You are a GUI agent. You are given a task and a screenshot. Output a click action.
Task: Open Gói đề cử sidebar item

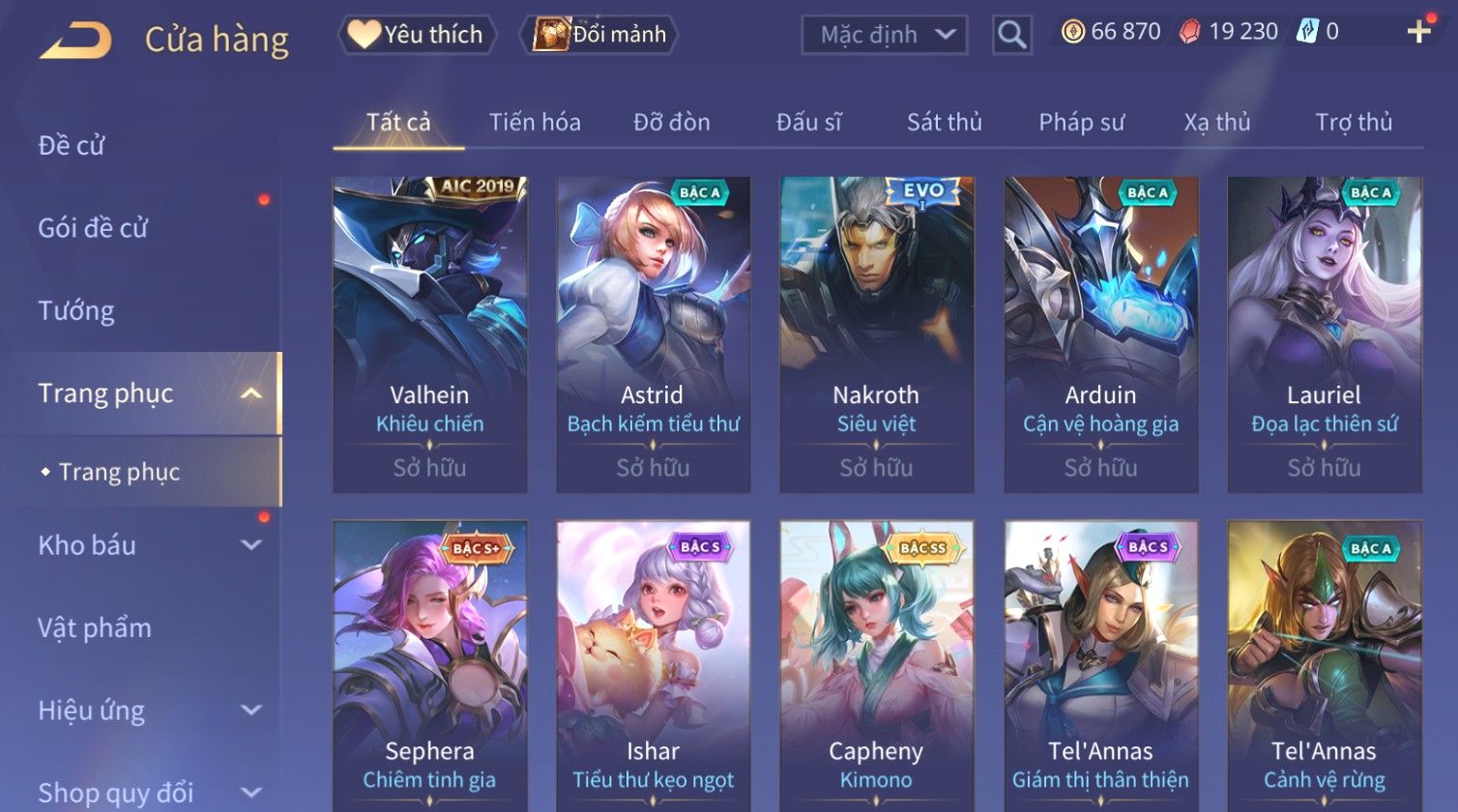[x=93, y=228]
